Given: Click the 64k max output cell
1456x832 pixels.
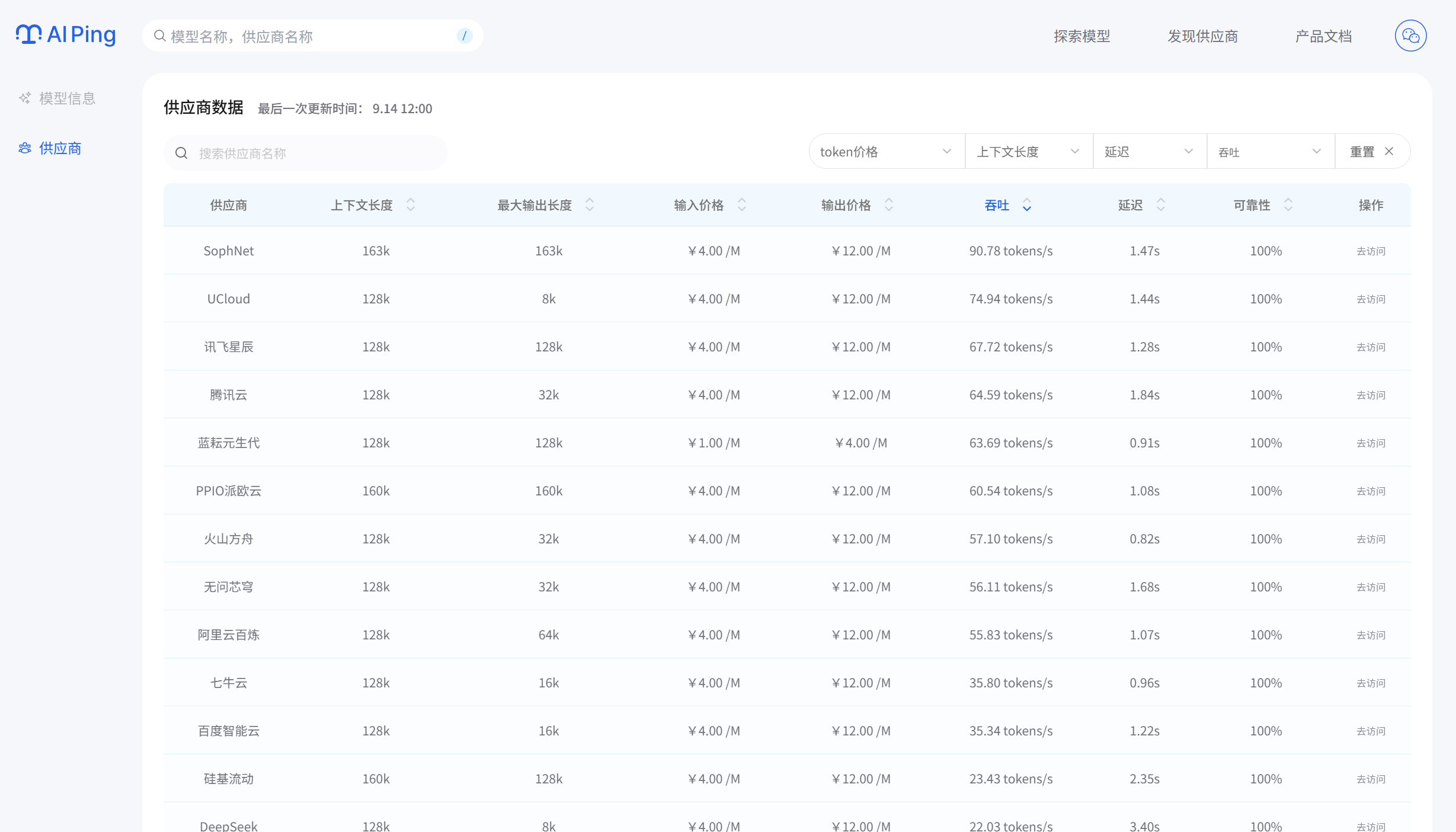Looking at the screenshot, I should point(549,635).
